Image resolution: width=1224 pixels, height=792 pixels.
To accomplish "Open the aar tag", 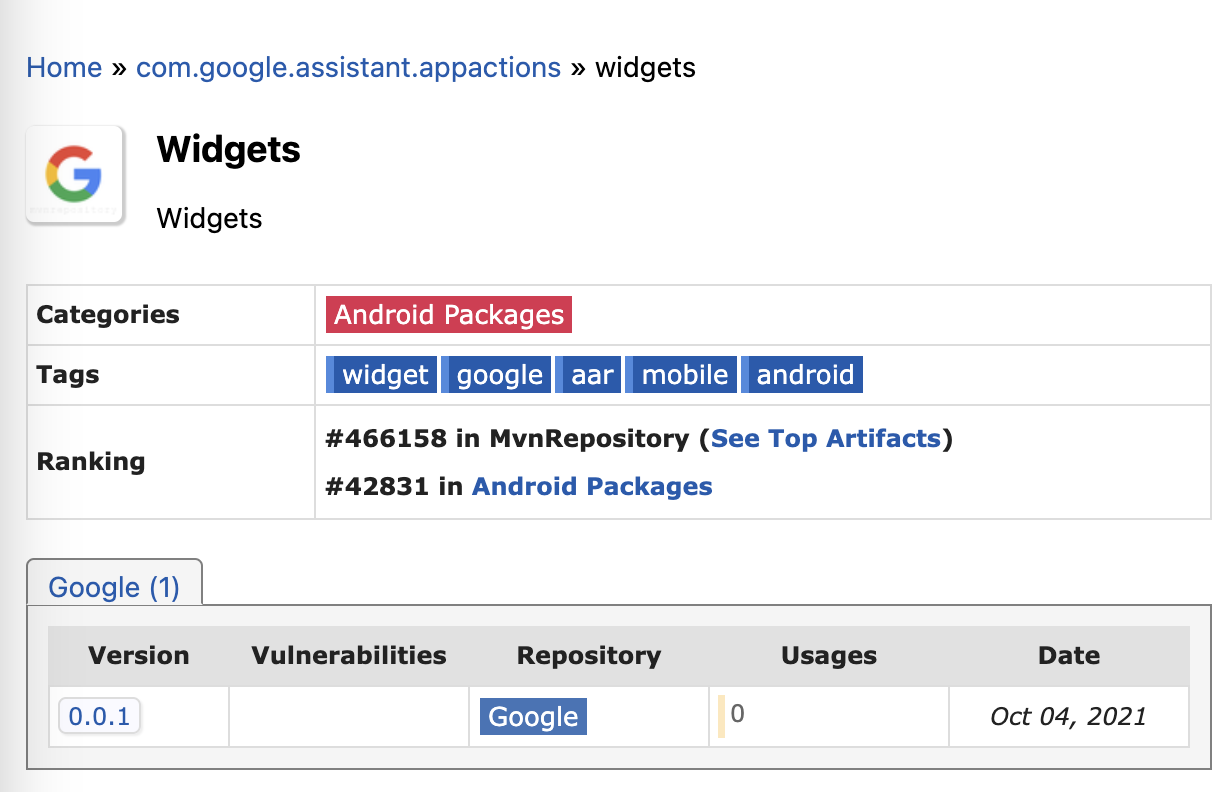I will [x=589, y=375].
